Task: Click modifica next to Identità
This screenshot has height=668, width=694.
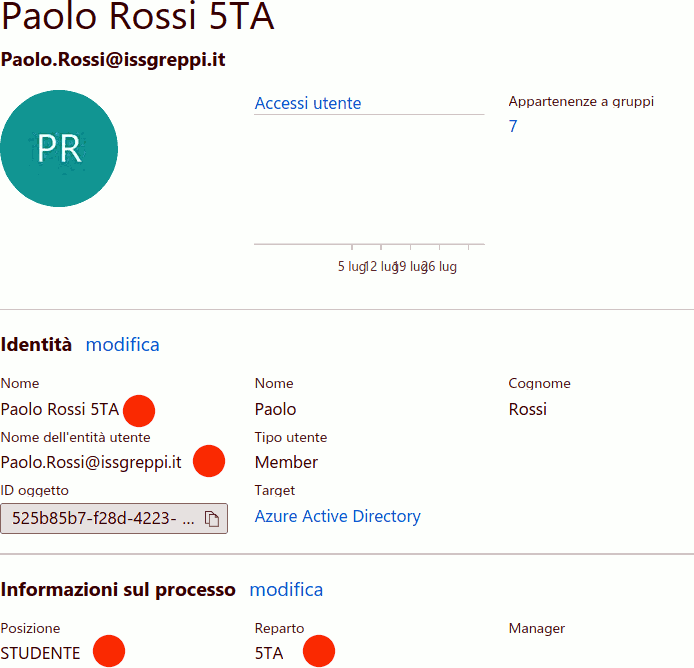Action: [122, 344]
